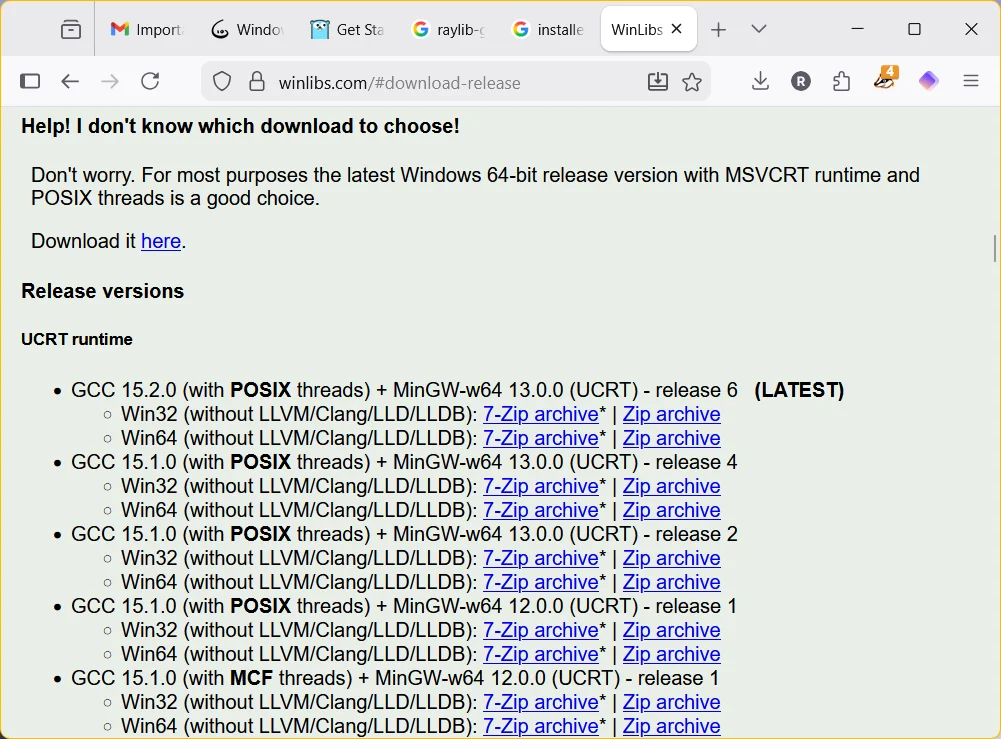The width and height of the screenshot is (1001, 739).
Task: Open the 'R' profile avatar icon
Action: coord(800,80)
